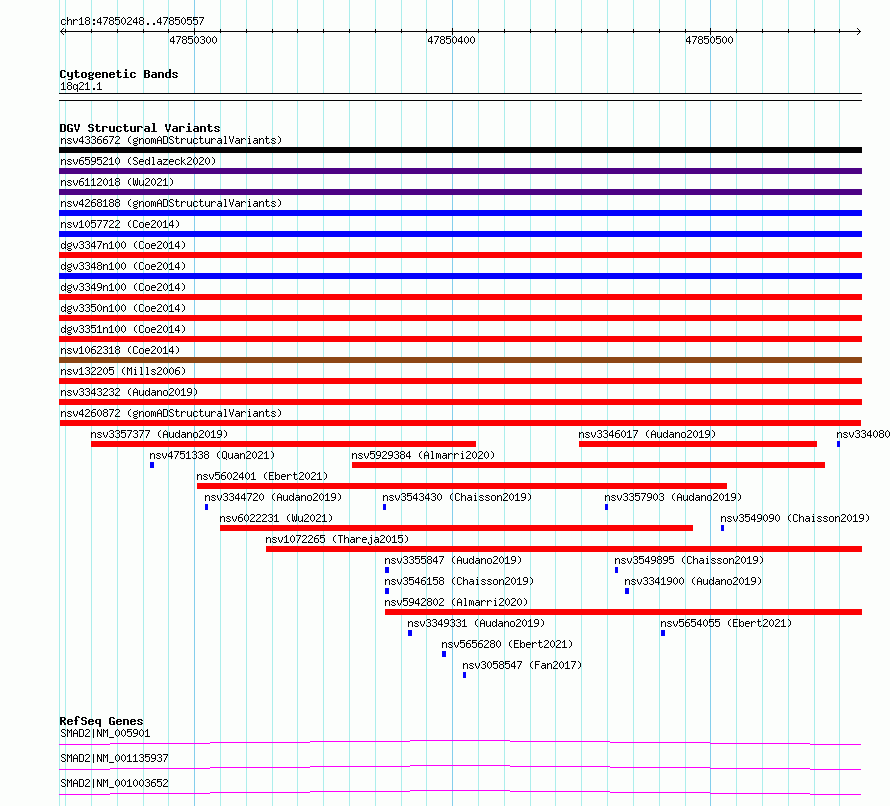Select nsv3549090 (Chaisson2019) label

pyautogui.click(x=795, y=518)
